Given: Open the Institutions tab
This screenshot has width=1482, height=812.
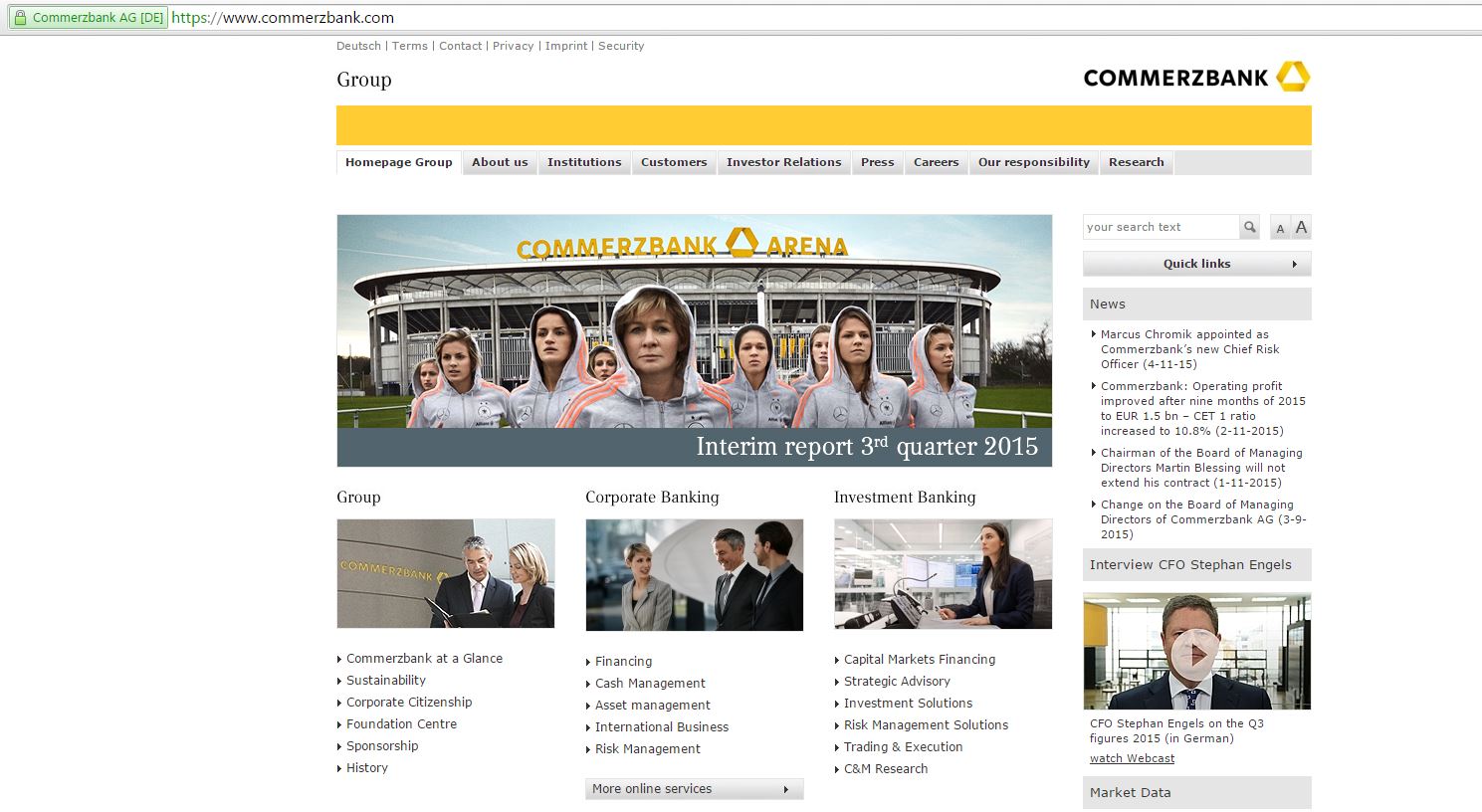Looking at the screenshot, I should pyautogui.click(x=584, y=162).
